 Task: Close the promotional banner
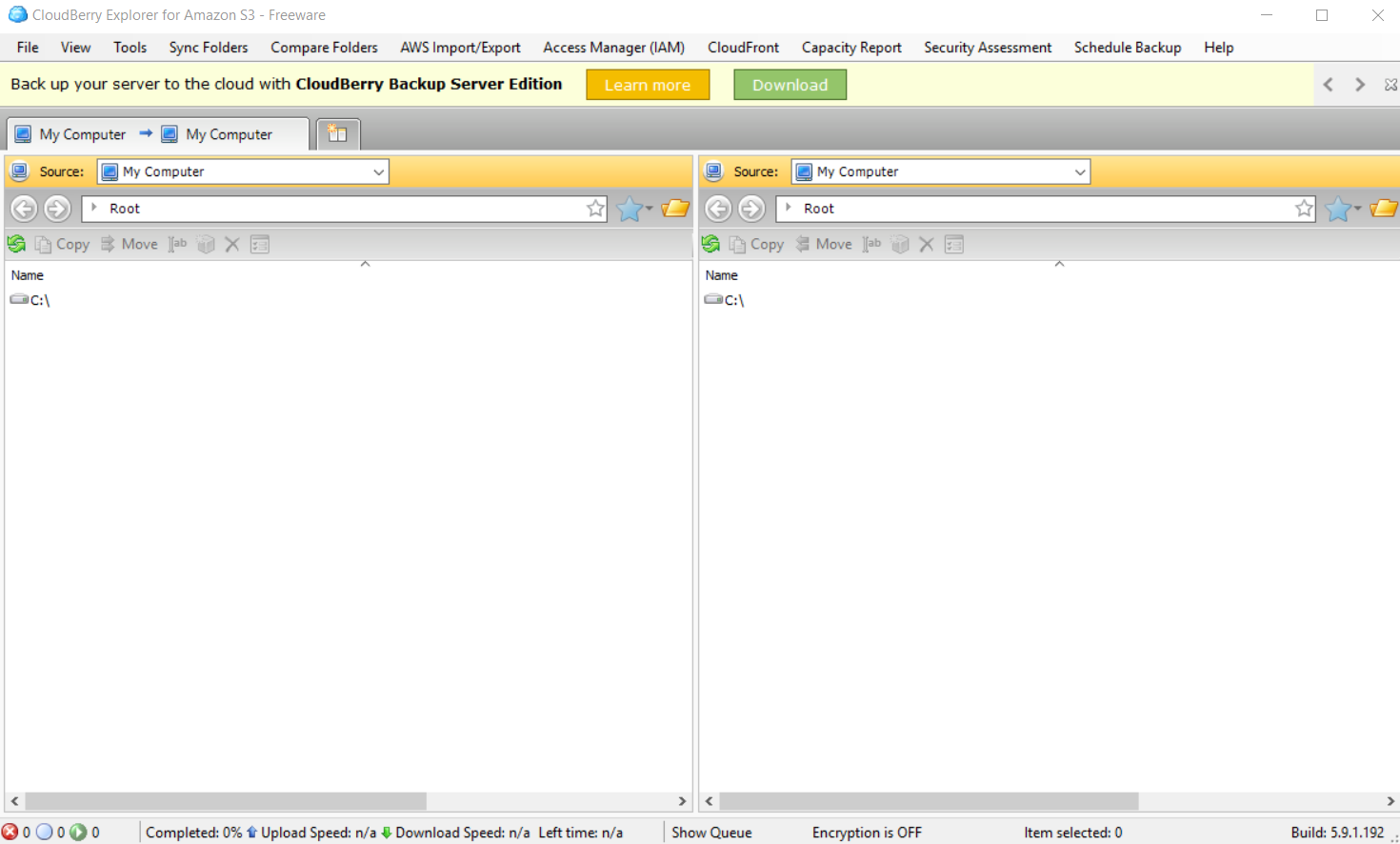(1390, 85)
